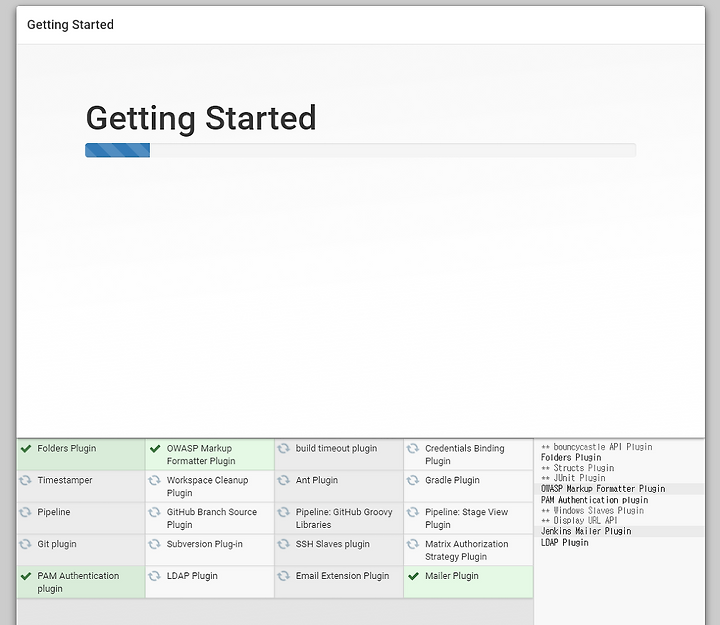This screenshot has width=720, height=625.
Task: Click the pending icon next to Subversion Plug-in
Action: pos(154,544)
